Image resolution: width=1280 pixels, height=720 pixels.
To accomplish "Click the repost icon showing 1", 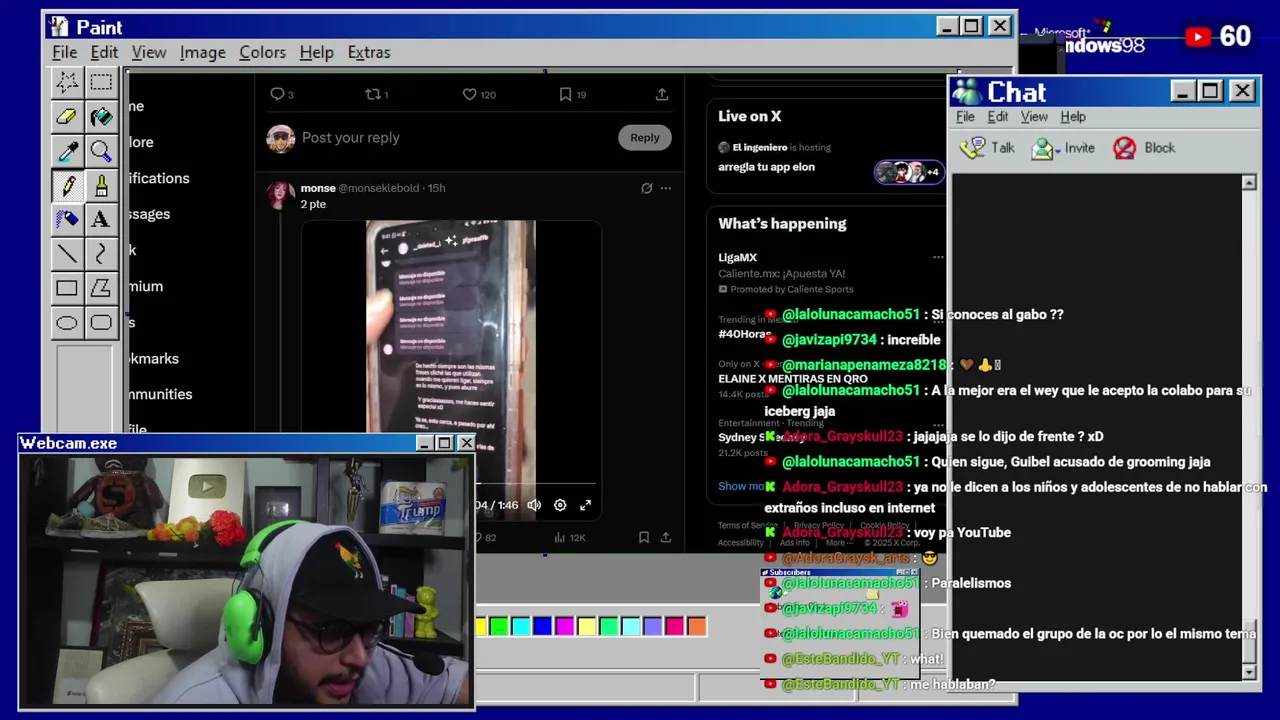I will pos(372,94).
